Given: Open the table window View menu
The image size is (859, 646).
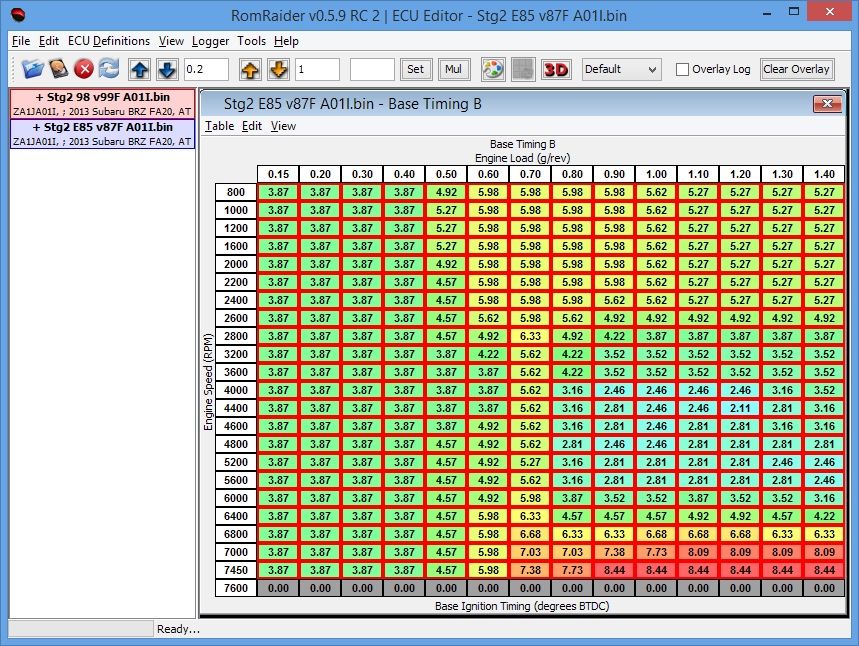Looking at the screenshot, I should click(283, 126).
